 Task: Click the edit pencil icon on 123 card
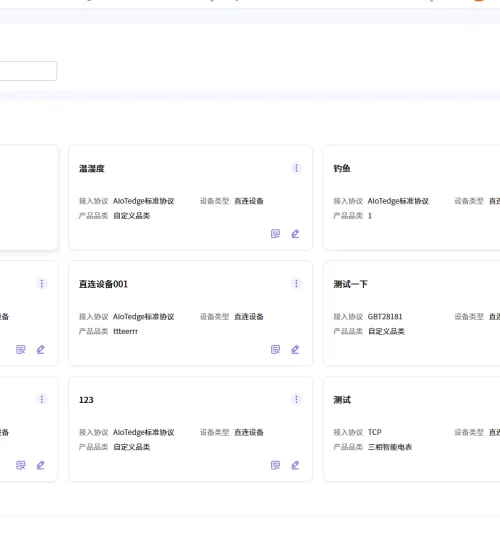pos(295,465)
